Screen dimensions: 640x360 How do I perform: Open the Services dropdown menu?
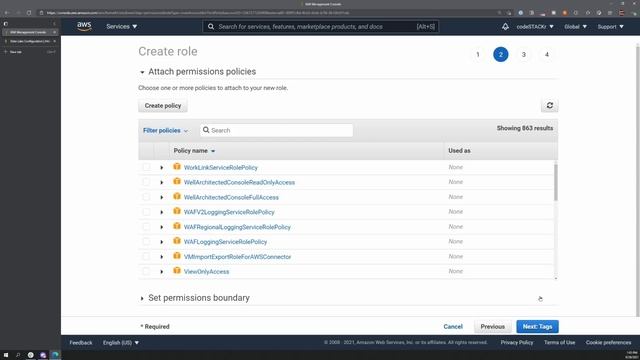(122, 27)
